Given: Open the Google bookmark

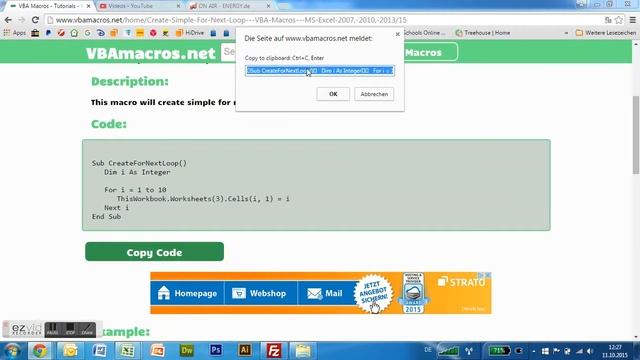Looking at the screenshot, I should (x=87, y=33).
